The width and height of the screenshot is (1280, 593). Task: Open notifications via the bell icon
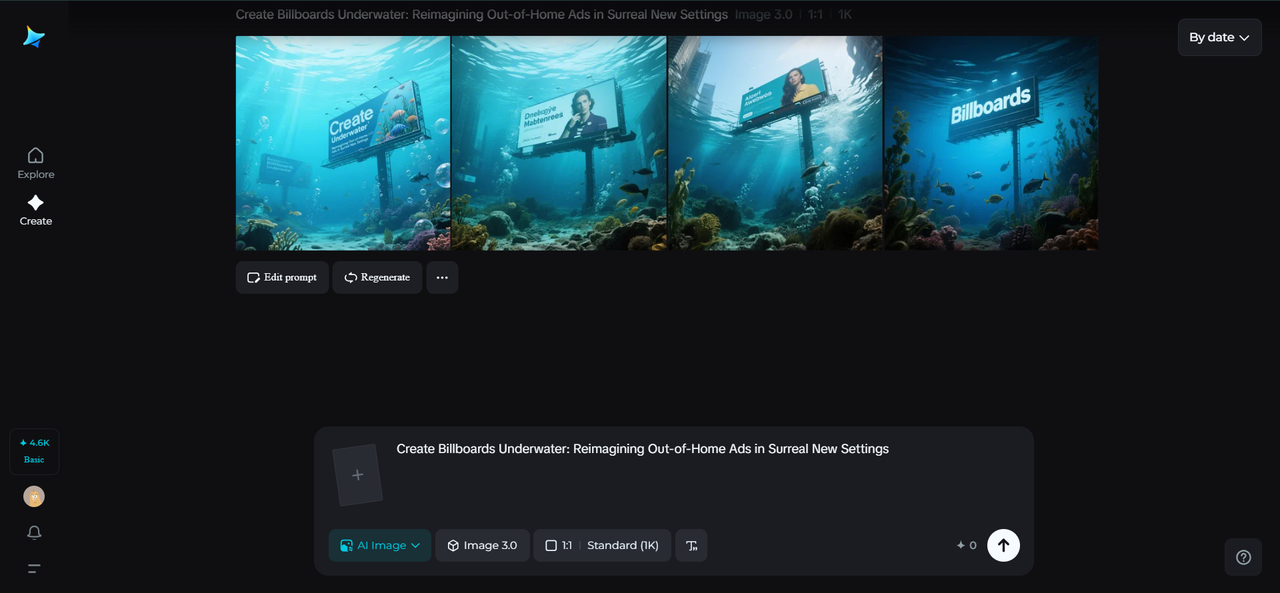click(33, 532)
